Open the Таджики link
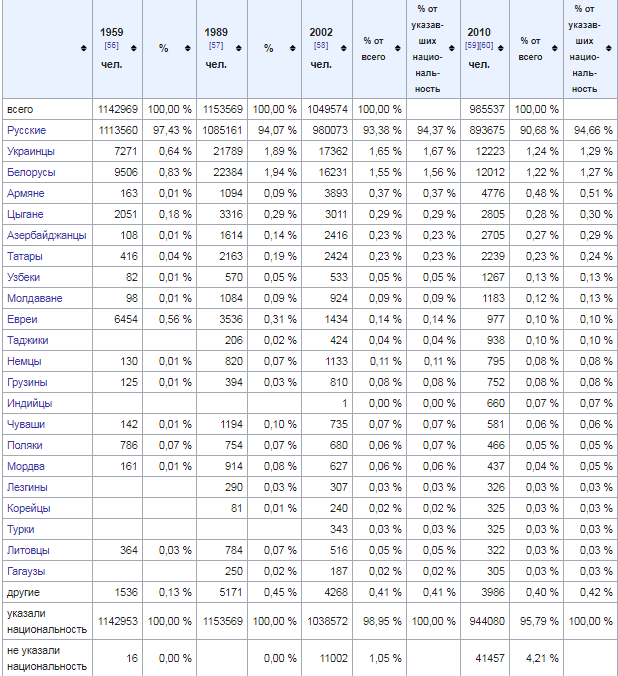The width and height of the screenshot is (618, 676). 28,340
